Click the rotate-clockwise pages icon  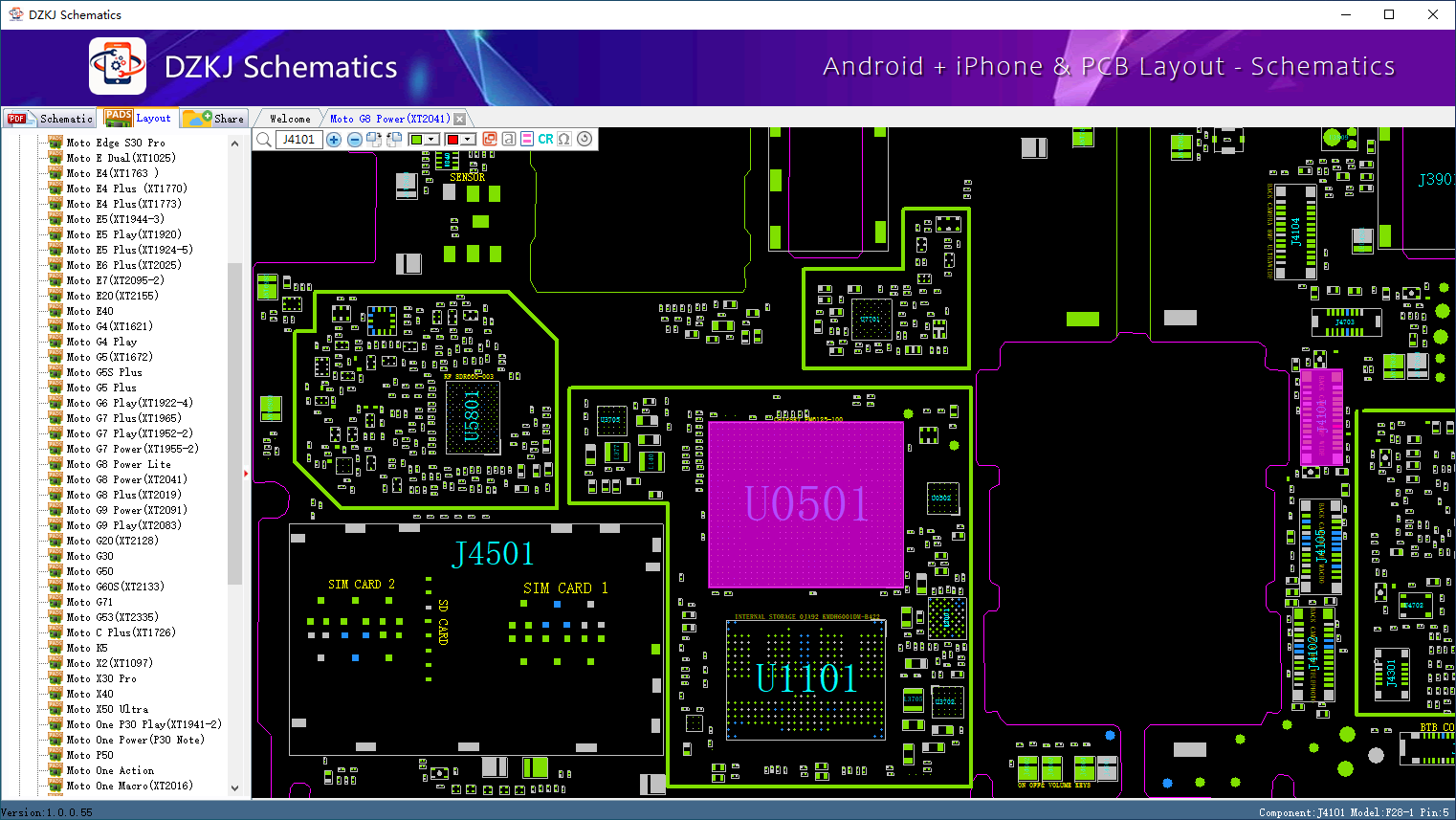click(x=374, y=140)
